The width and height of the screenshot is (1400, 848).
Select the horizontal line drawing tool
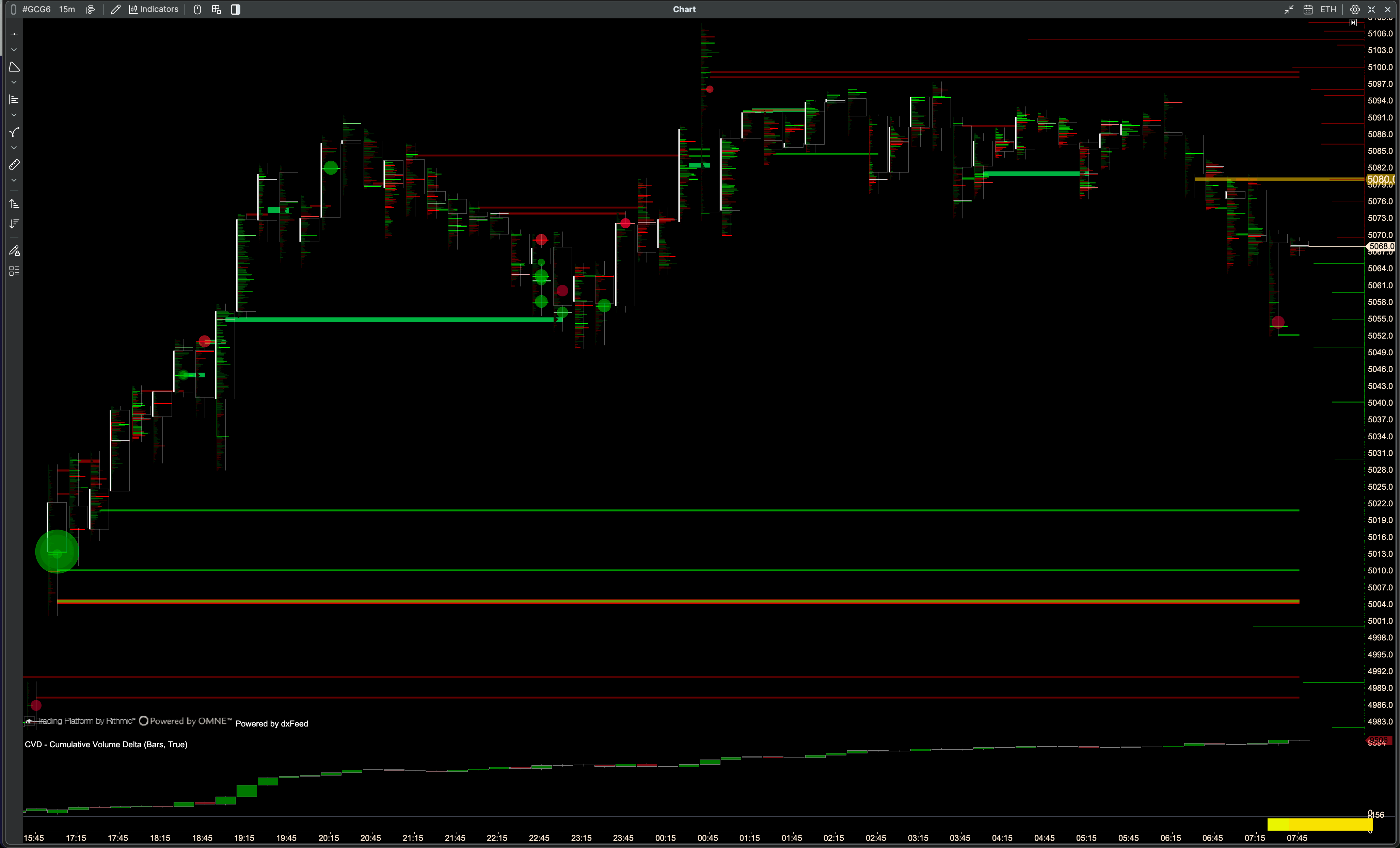coord(14,34)
